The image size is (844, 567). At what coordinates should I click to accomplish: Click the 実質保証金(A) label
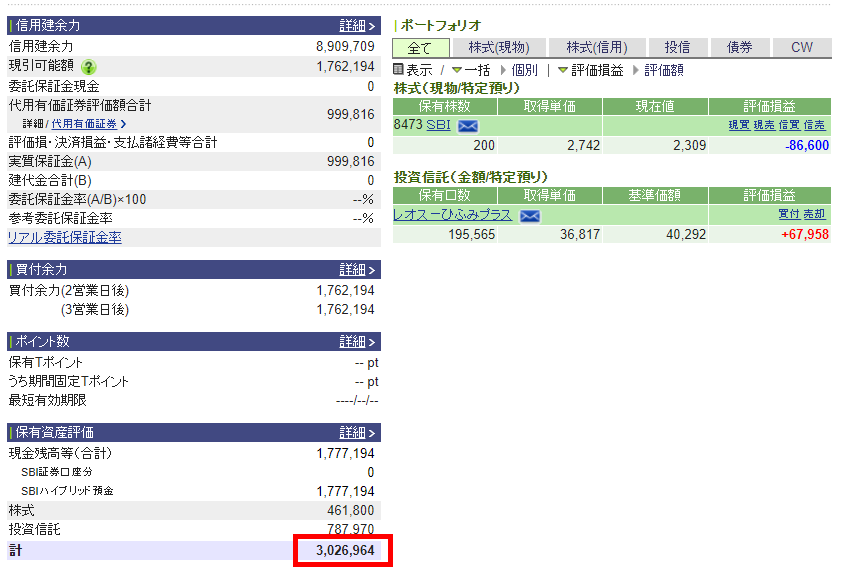[x=50, y=162]
